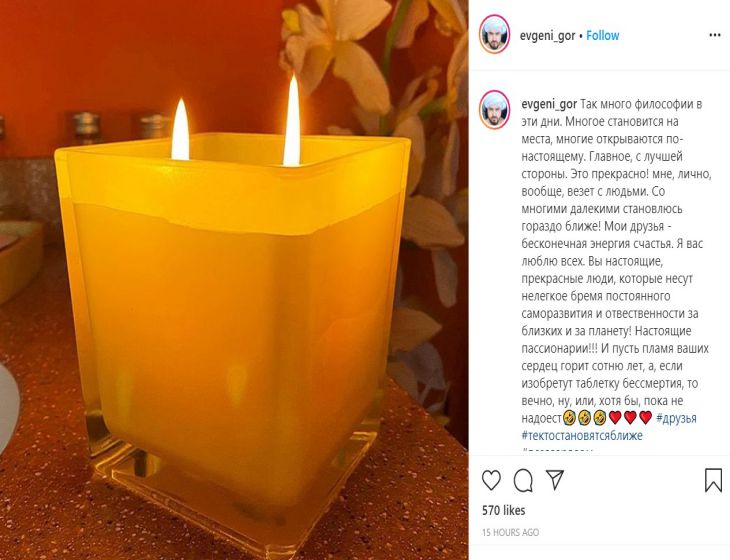Follow evgeni_gor
This screenshot has width=730, height=560.
[602, 35]
